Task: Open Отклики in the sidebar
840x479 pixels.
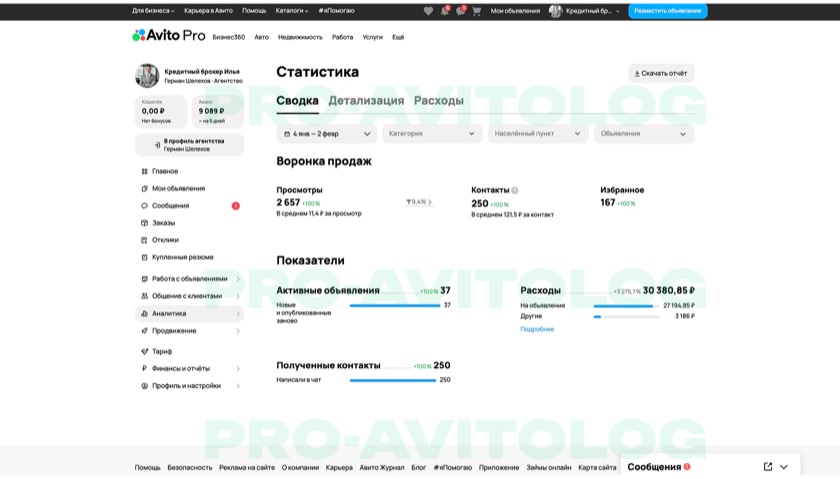Action: point(165,240)
